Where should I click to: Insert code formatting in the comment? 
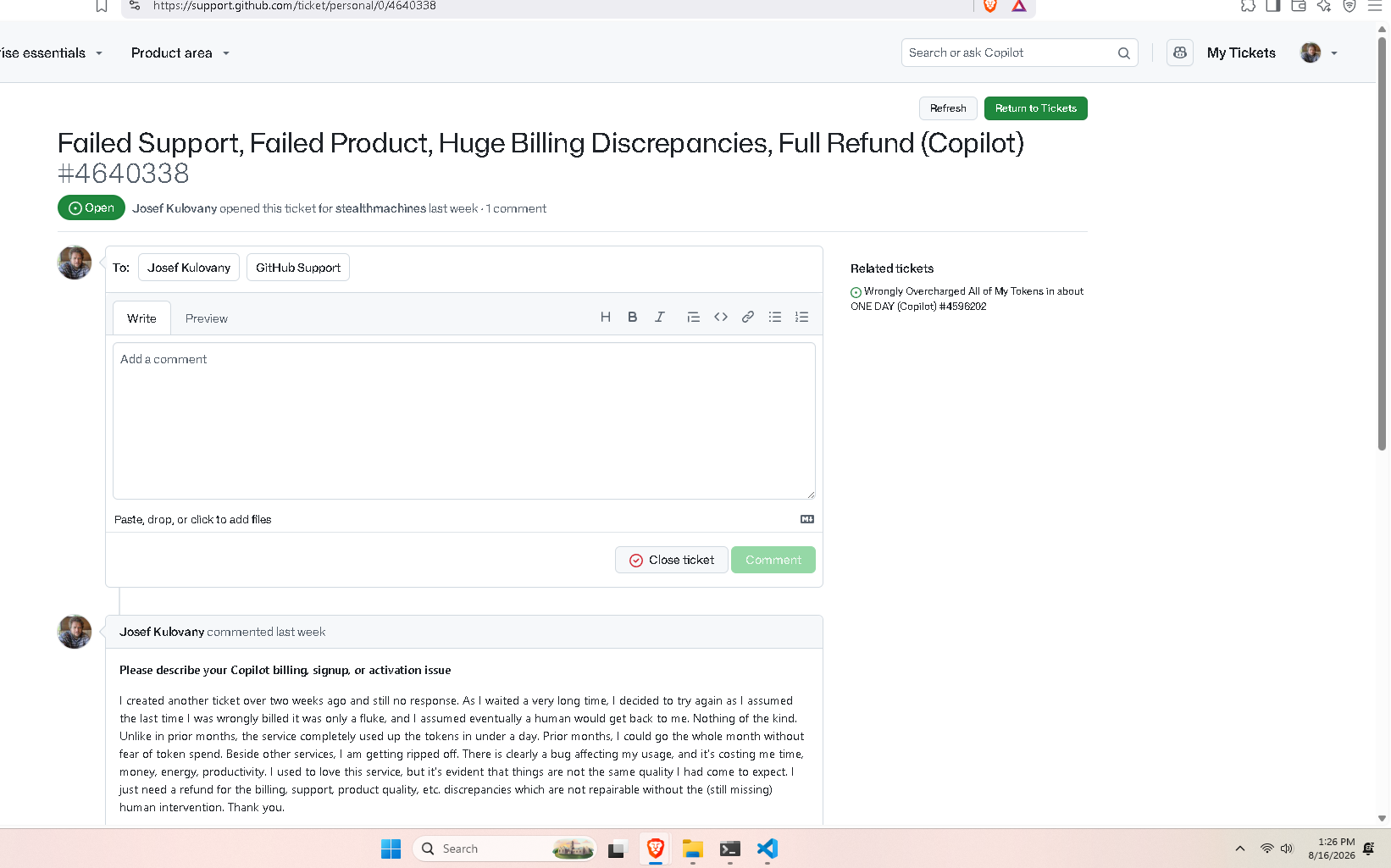point(721,317)
